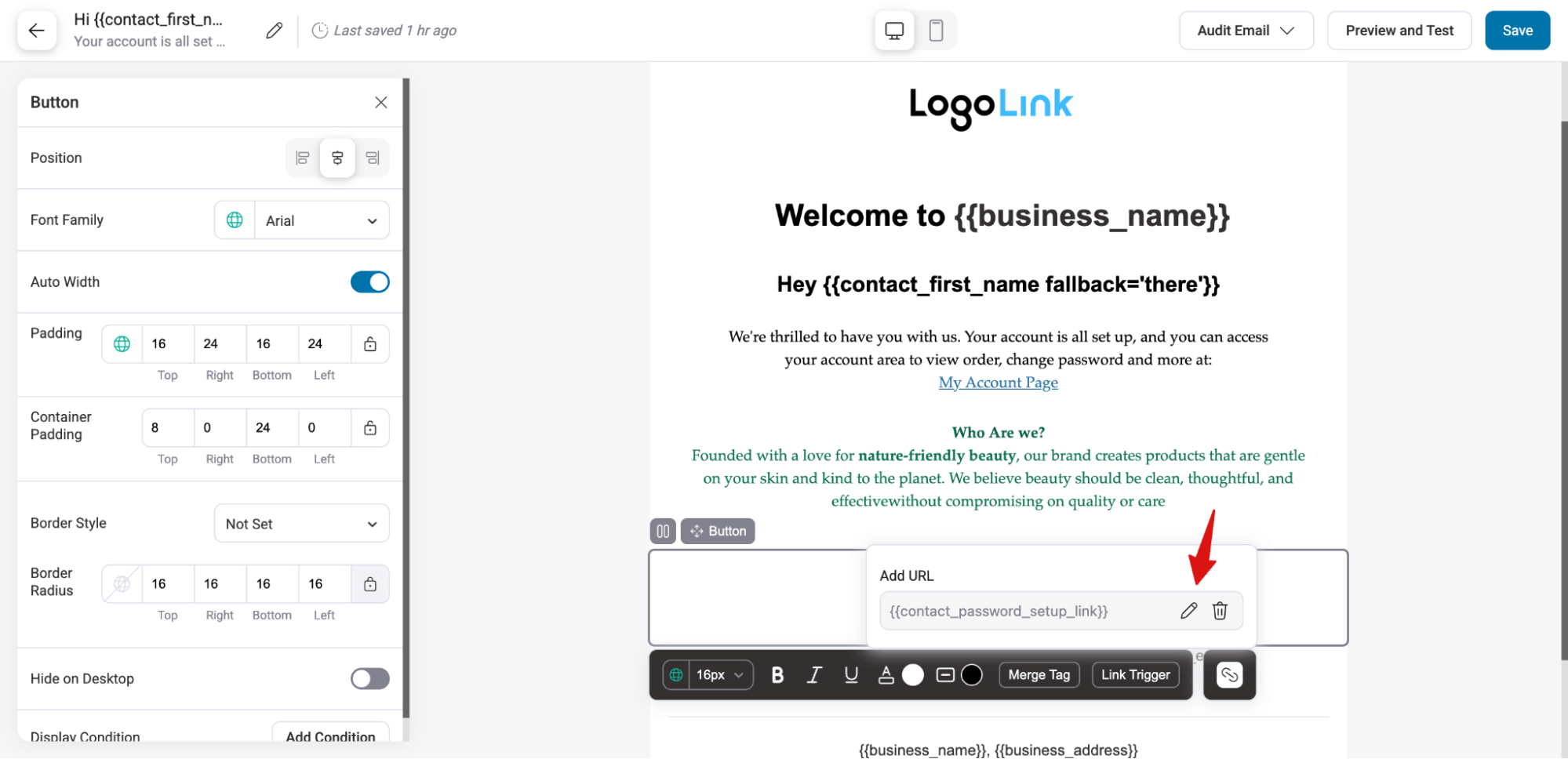Rename the email using the pencil icon
Viewport: 1568px width, 759px height.
(x=273, y=30)
